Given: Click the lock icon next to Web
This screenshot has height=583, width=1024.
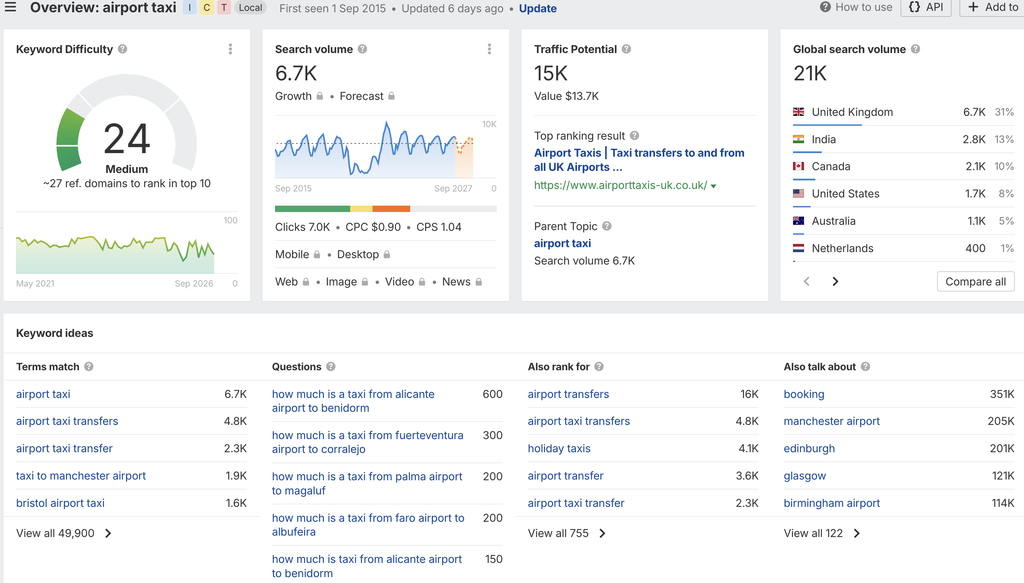Looking at the screenshot, I should tap(306, 282).
